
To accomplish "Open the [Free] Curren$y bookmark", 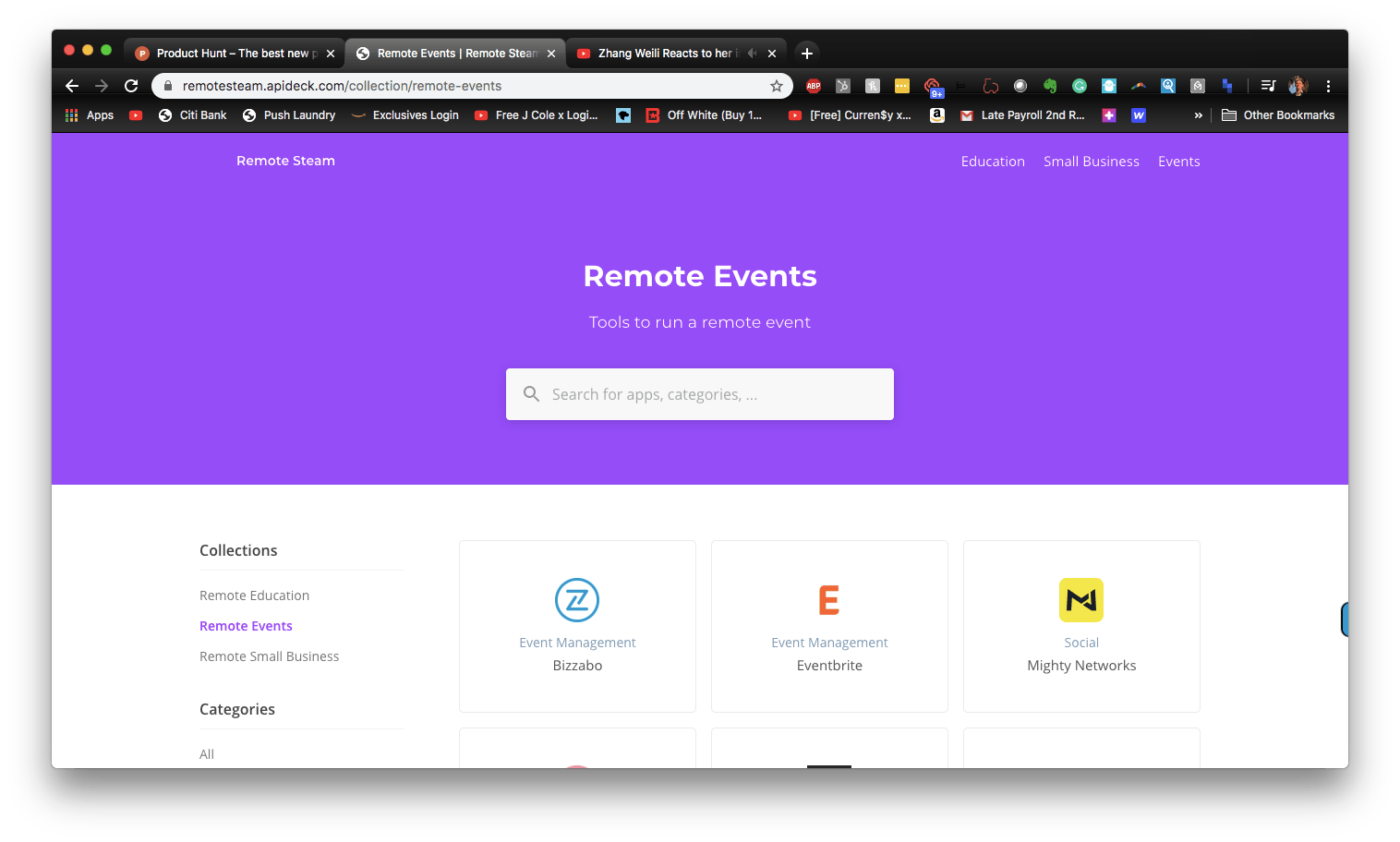I will [x=850, y=115].
